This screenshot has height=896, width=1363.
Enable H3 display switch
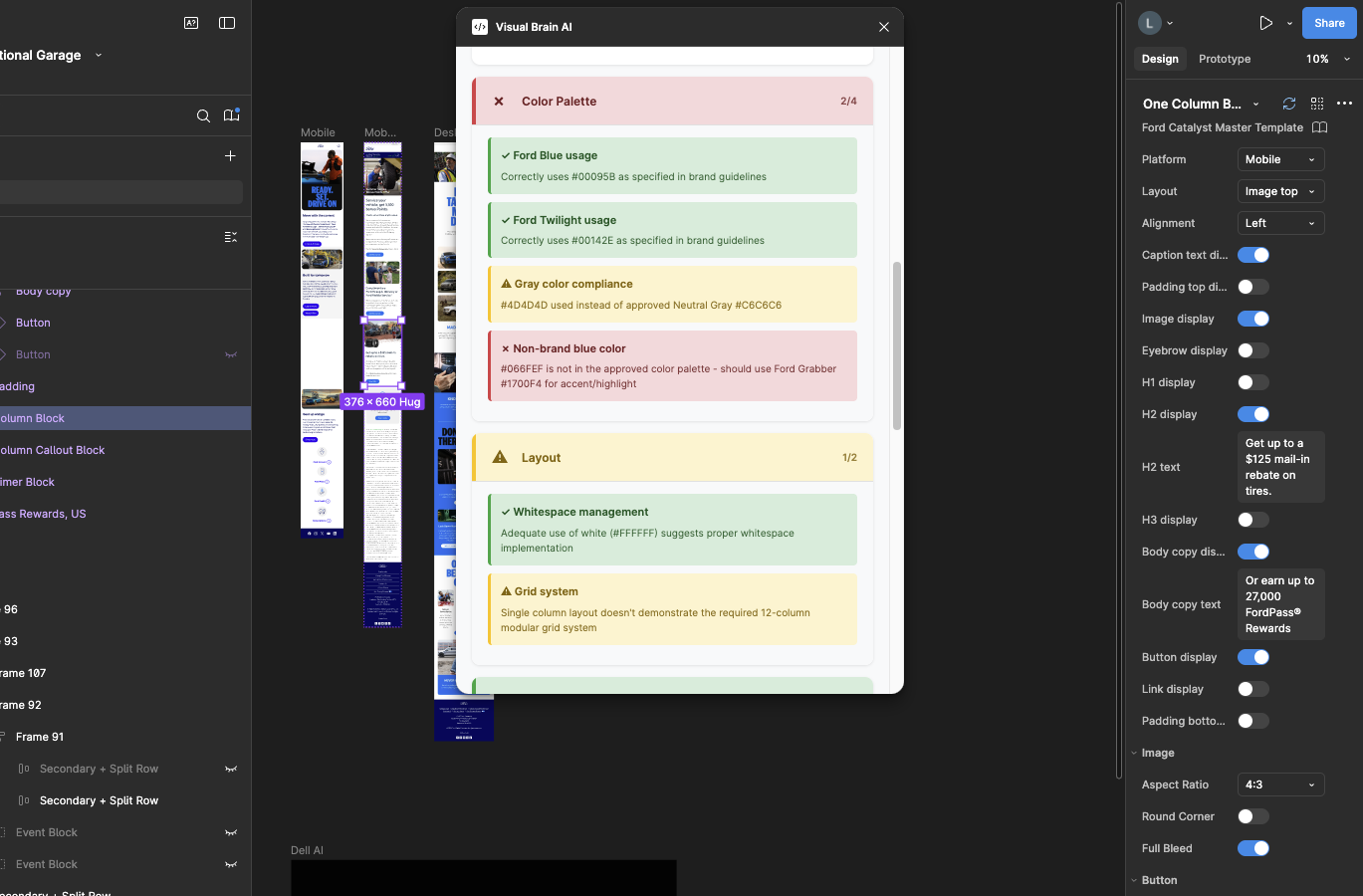click(1253, 520)
